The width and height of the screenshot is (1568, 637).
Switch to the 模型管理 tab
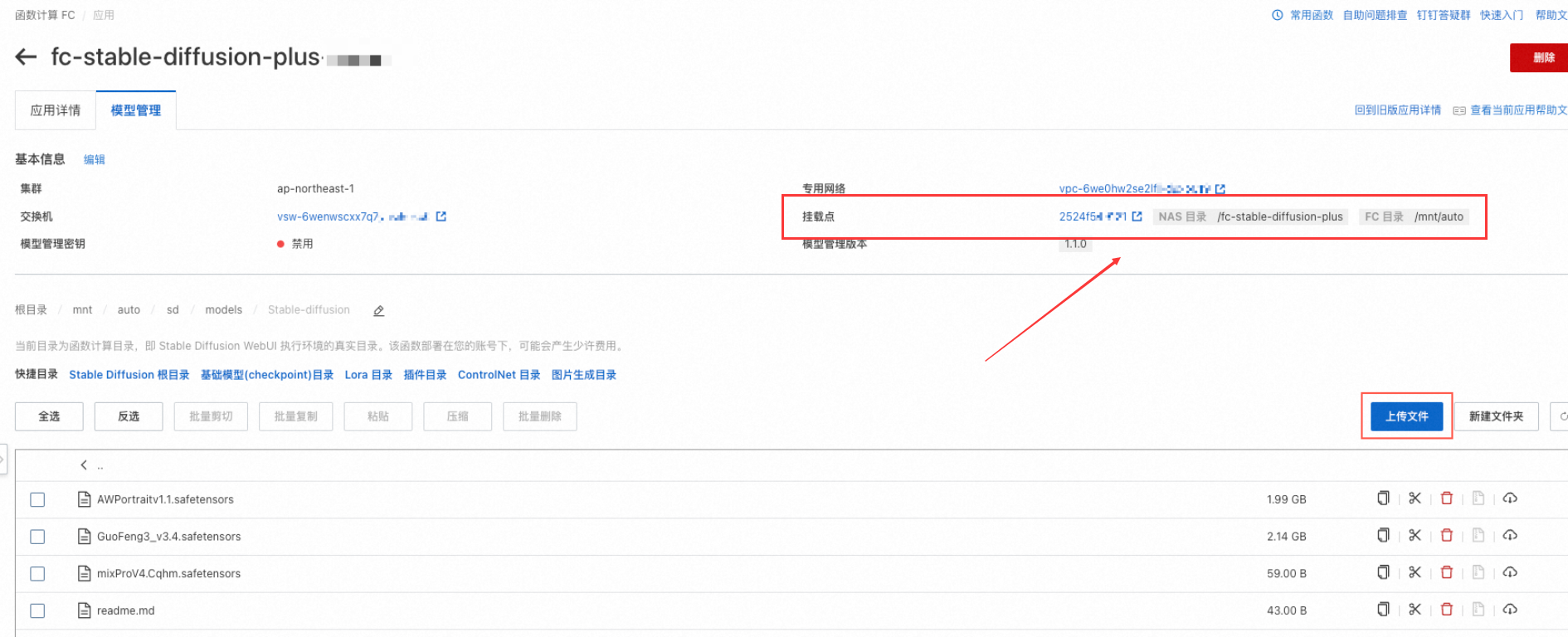tap(136, 110)
